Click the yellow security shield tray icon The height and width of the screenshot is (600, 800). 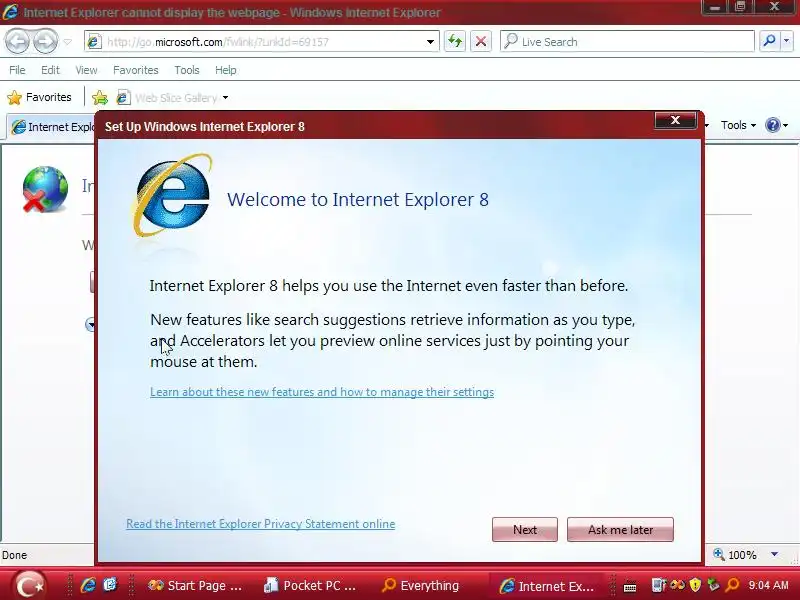(x=694, y=585)
